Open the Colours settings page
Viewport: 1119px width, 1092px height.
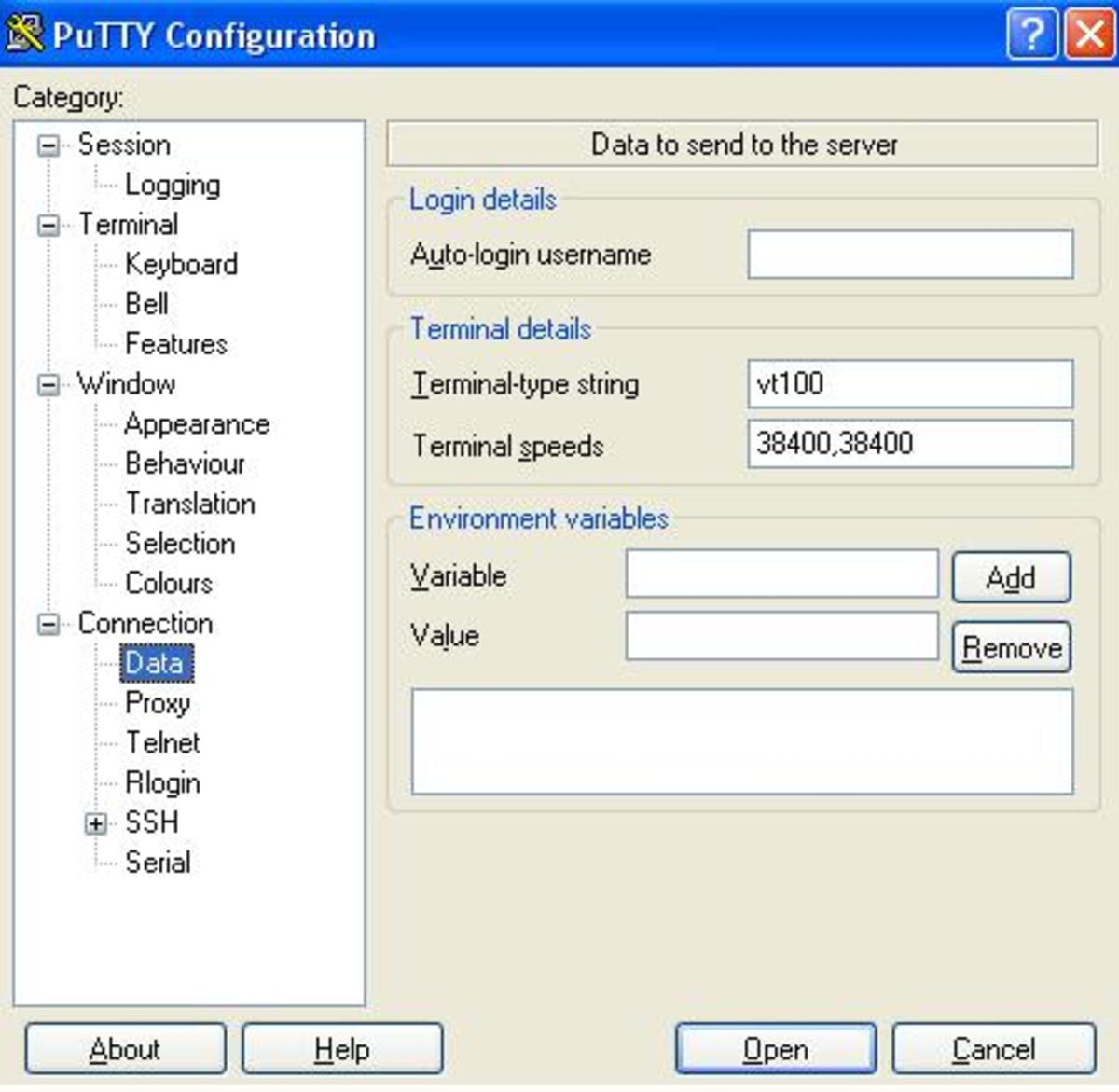[168, 583]
